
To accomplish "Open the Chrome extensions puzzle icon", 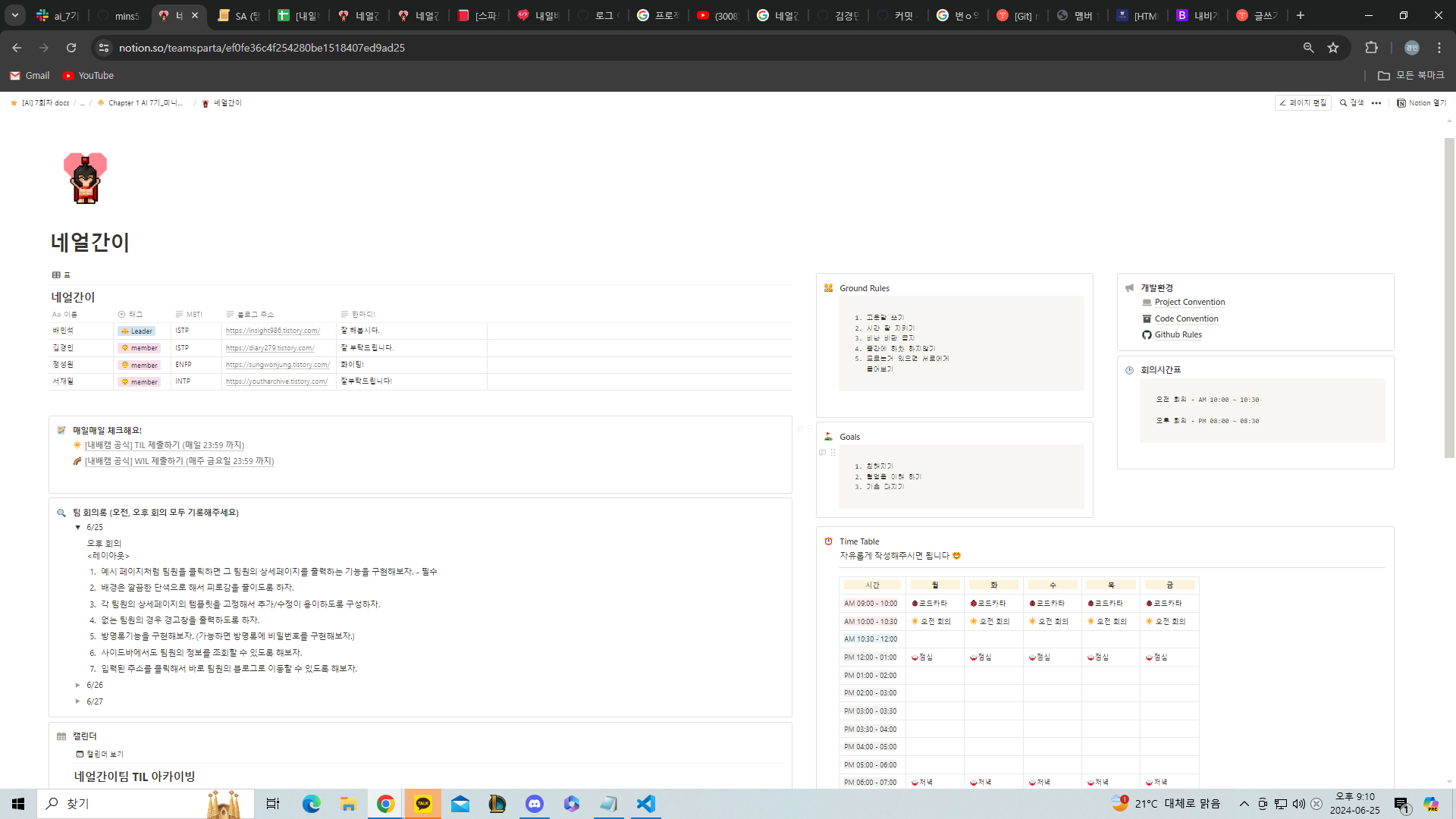I will click(1371, 48).
